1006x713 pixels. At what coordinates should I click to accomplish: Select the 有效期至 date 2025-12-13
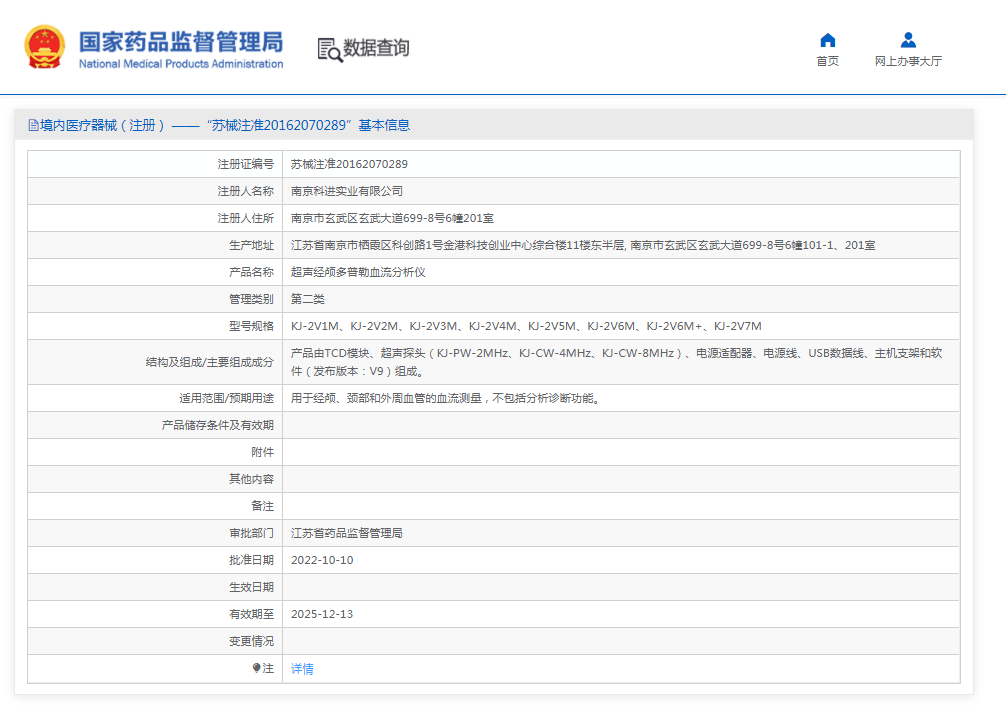pos(320,613)
